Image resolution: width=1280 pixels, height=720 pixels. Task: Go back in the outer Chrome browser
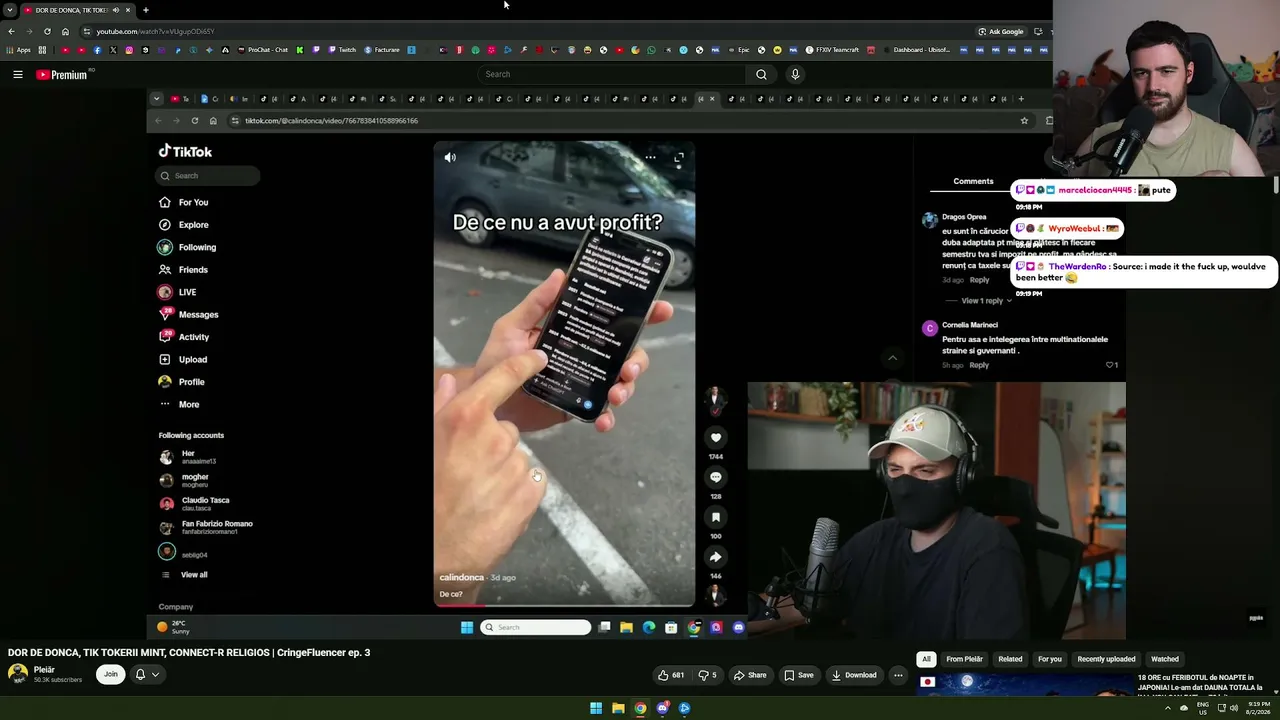coord(11,31)
